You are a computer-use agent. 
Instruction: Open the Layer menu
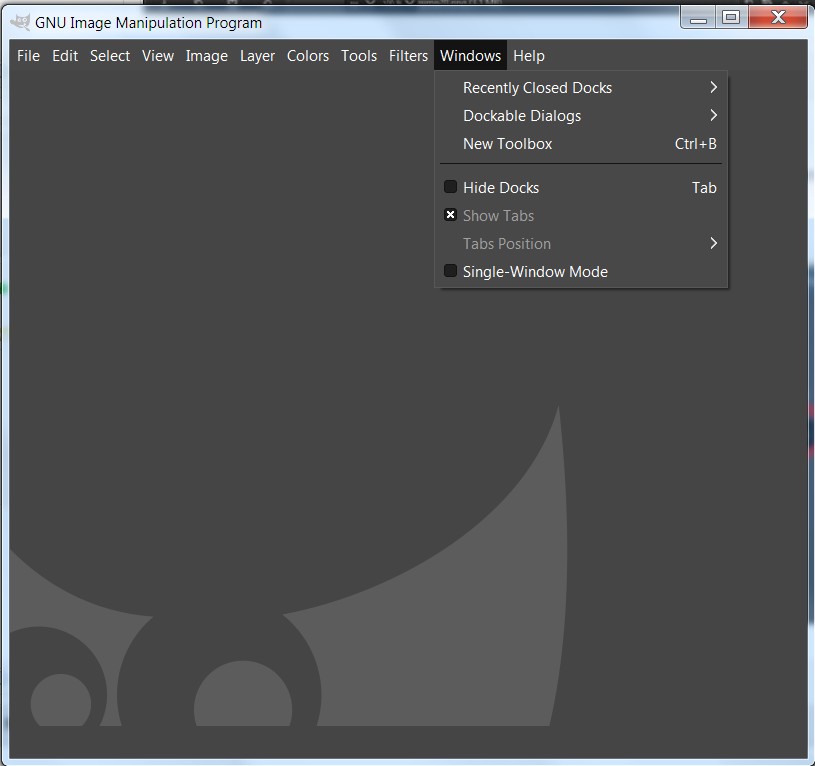257,56
